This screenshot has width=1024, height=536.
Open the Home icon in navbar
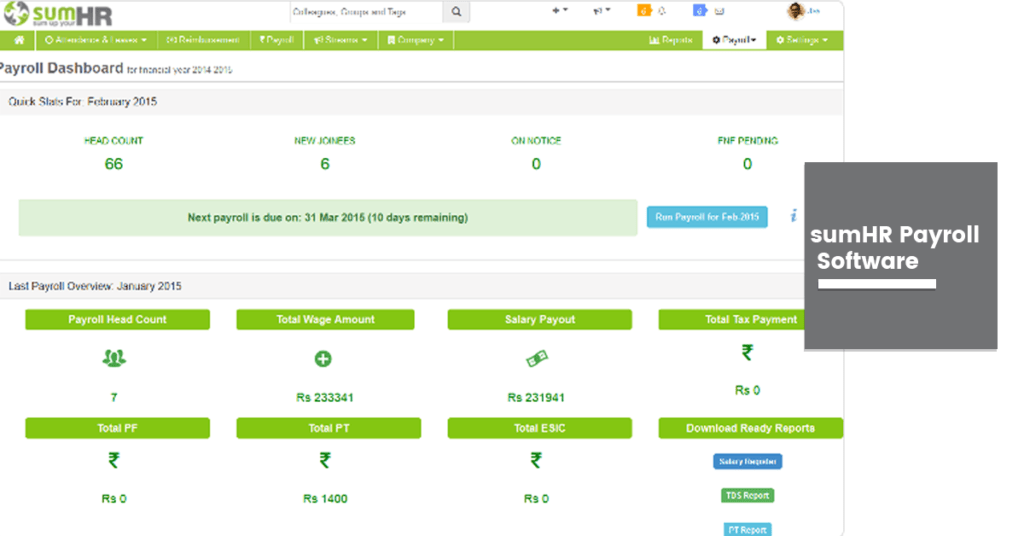[19, 40]
